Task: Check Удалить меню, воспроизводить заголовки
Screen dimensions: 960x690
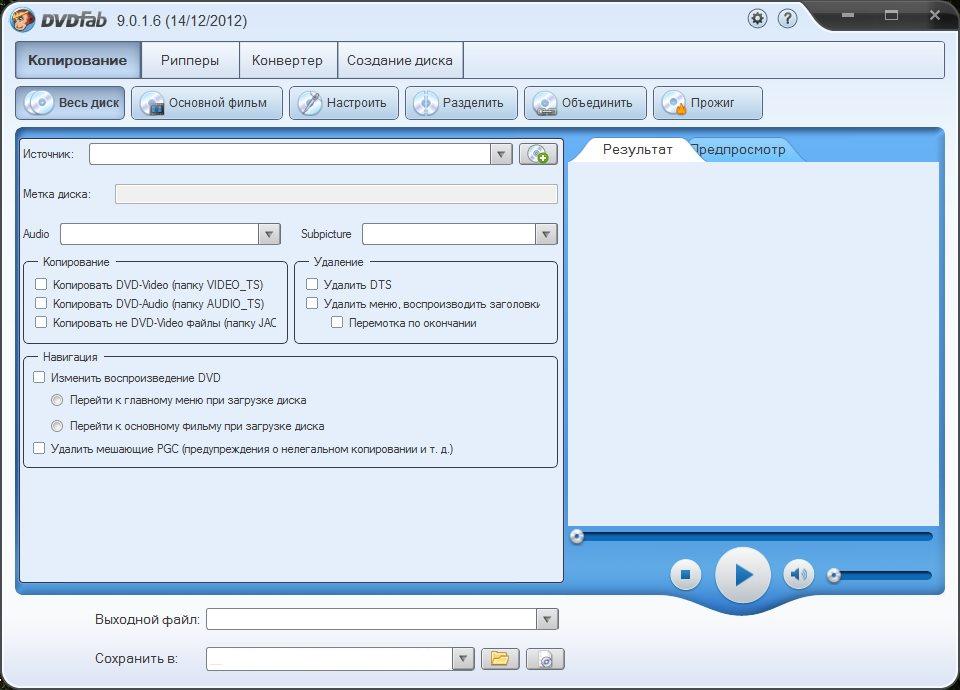Action: [x=312, y=303]
